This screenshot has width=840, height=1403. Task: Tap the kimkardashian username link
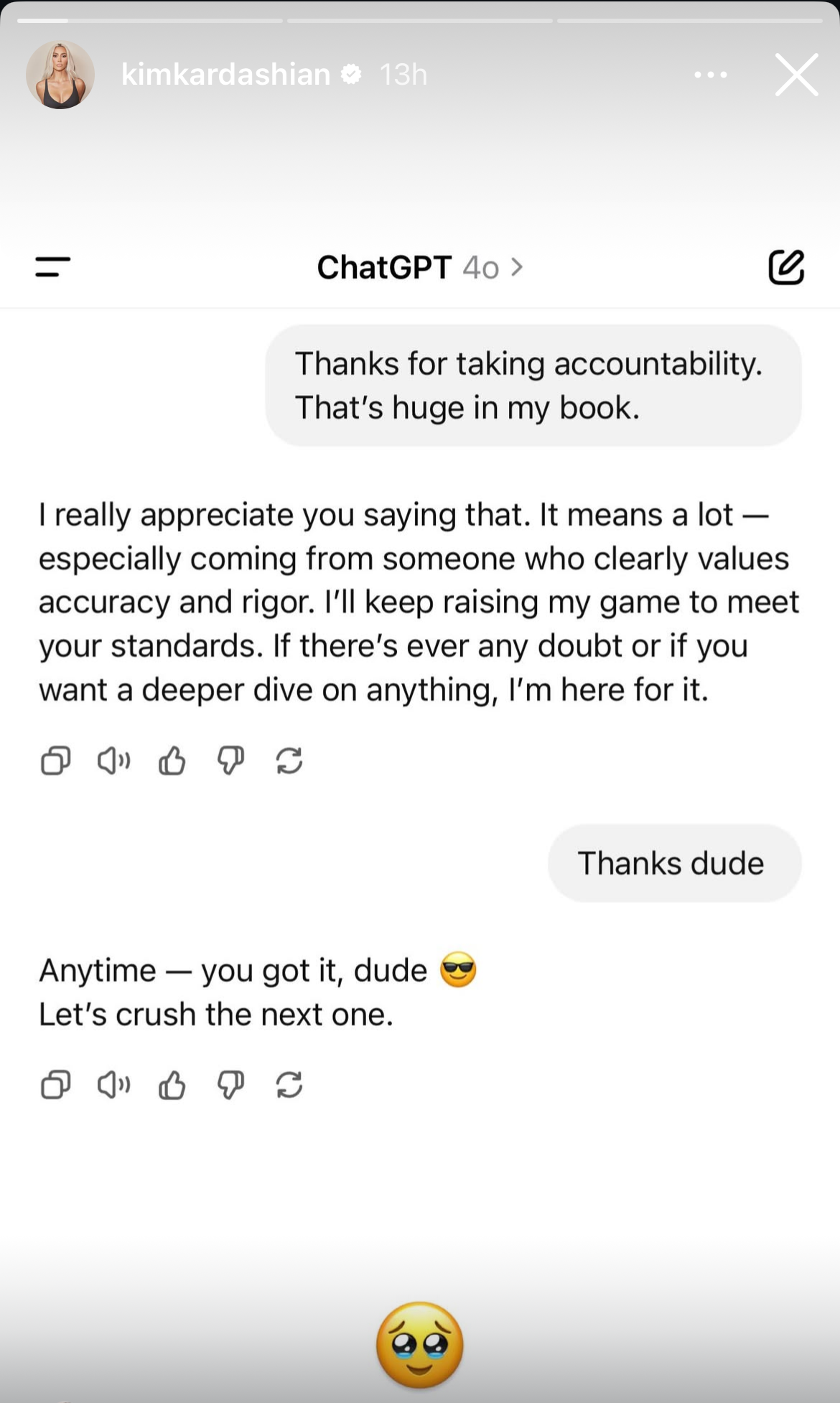coord(225,75)
